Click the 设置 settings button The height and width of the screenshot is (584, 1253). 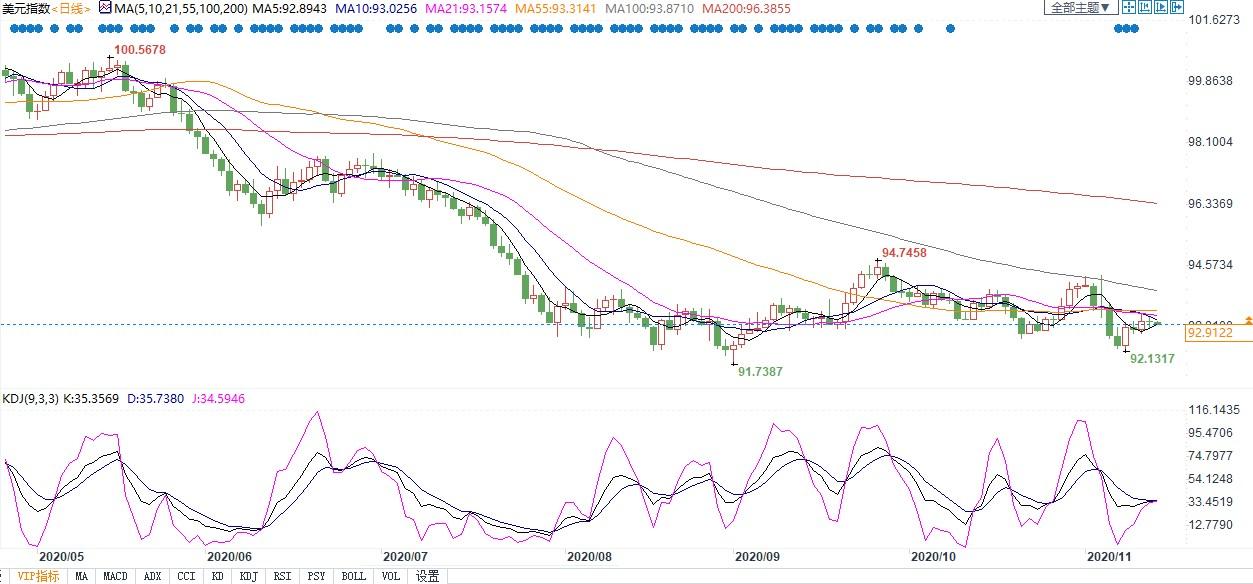[x=427, y=576]
